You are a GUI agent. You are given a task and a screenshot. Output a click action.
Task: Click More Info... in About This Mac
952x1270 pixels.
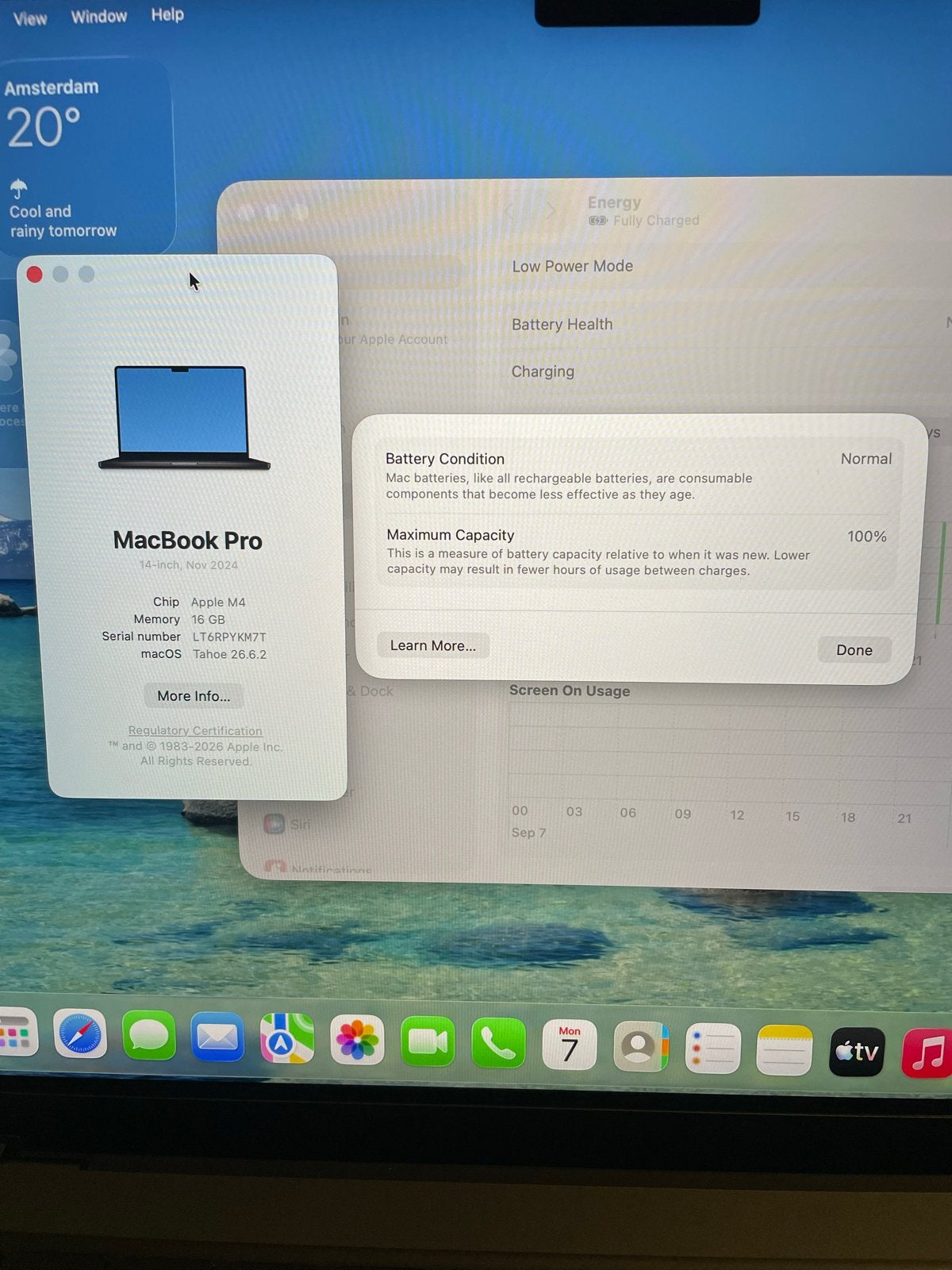tap(194, 696)
